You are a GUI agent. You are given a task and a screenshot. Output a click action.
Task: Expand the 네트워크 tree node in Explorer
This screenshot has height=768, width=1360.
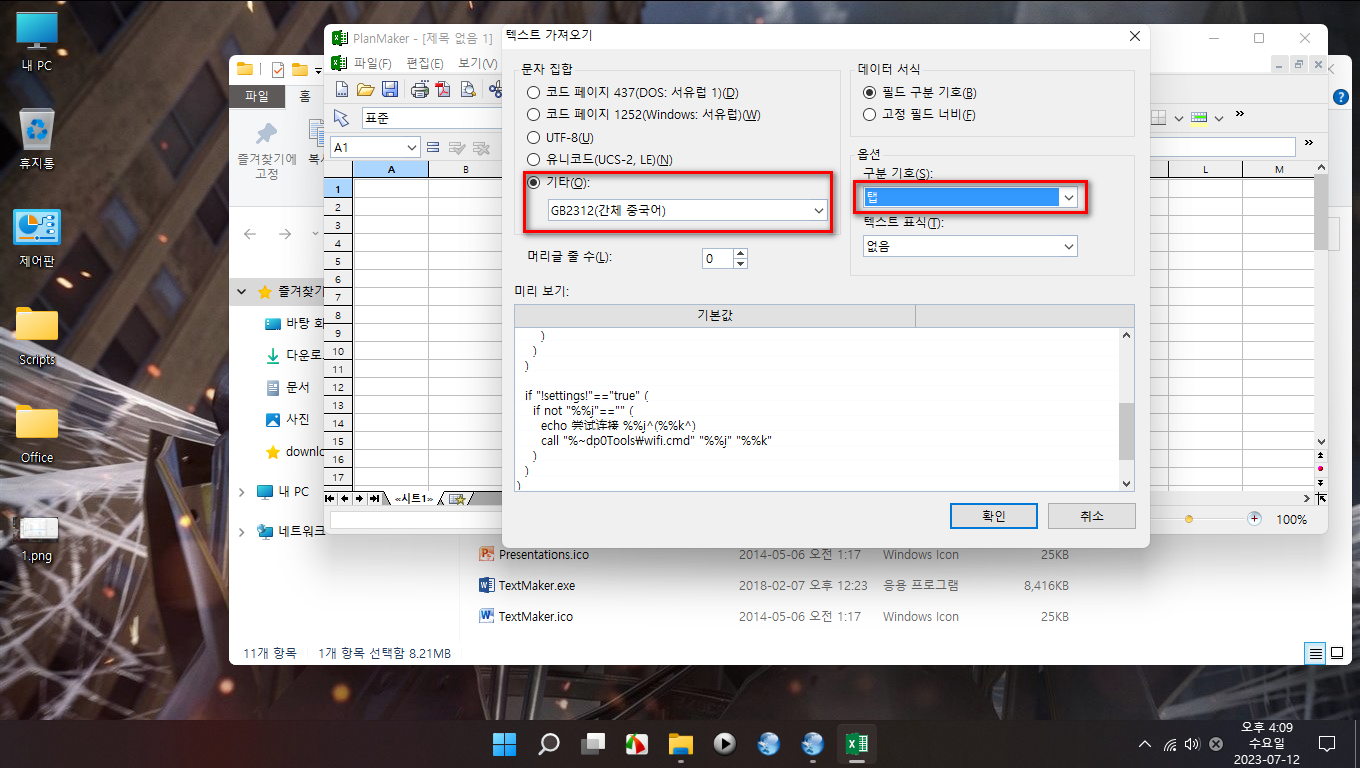coord(241,531)
